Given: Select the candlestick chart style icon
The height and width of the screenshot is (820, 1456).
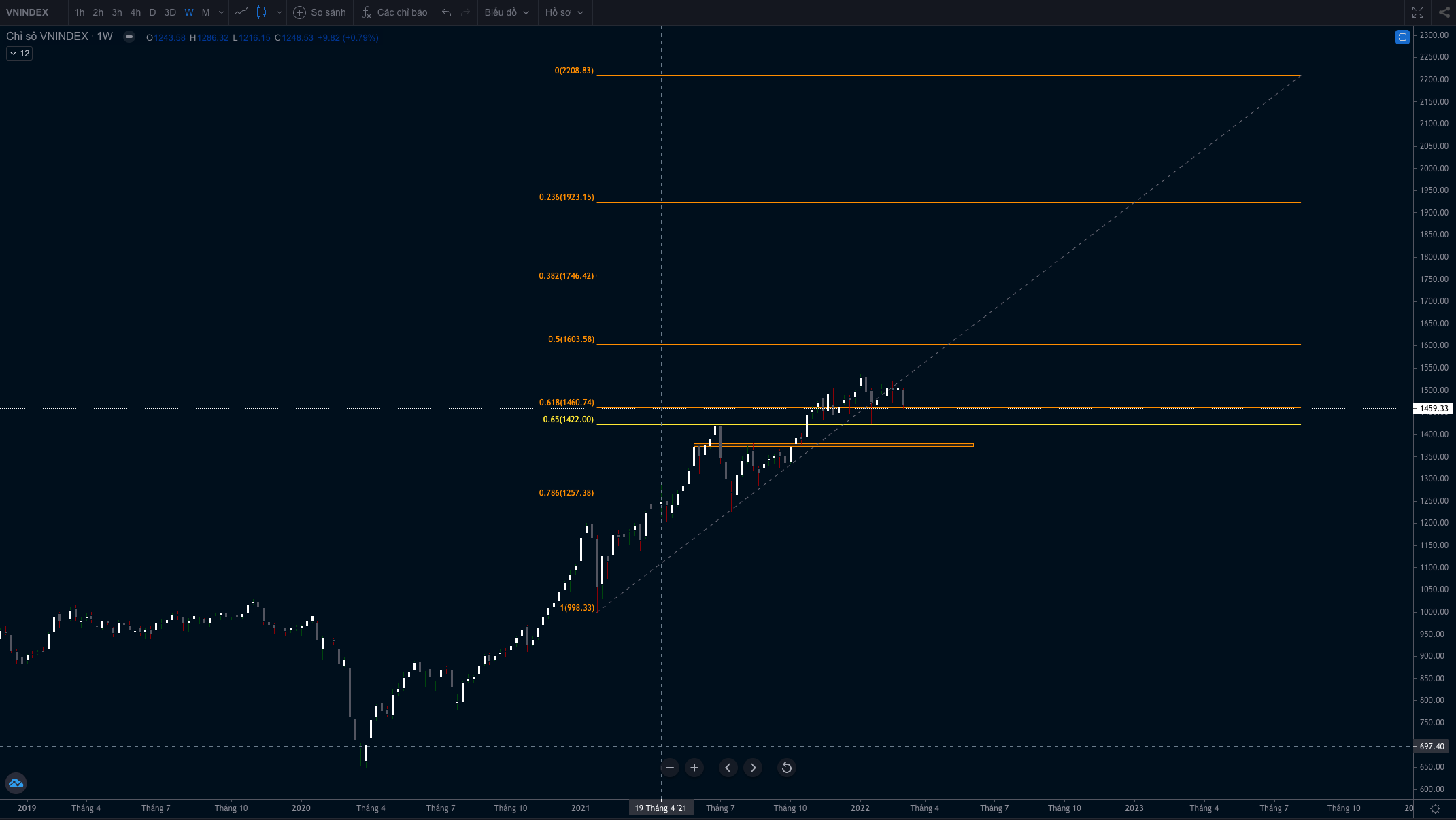Looking at the screenshot, I should [x=262, y=12].
